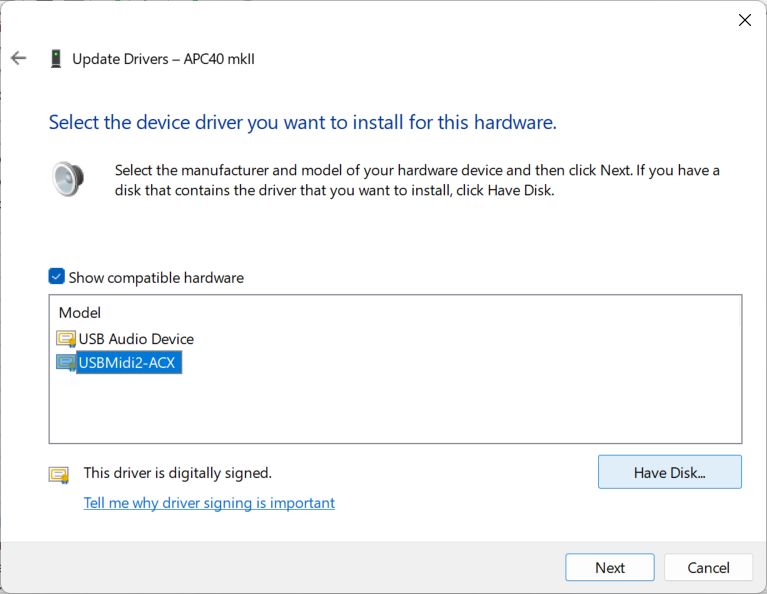Screen dimensions: 767x594
Task: Click the 'Select the device driver' heading
Action: [302, 123]
